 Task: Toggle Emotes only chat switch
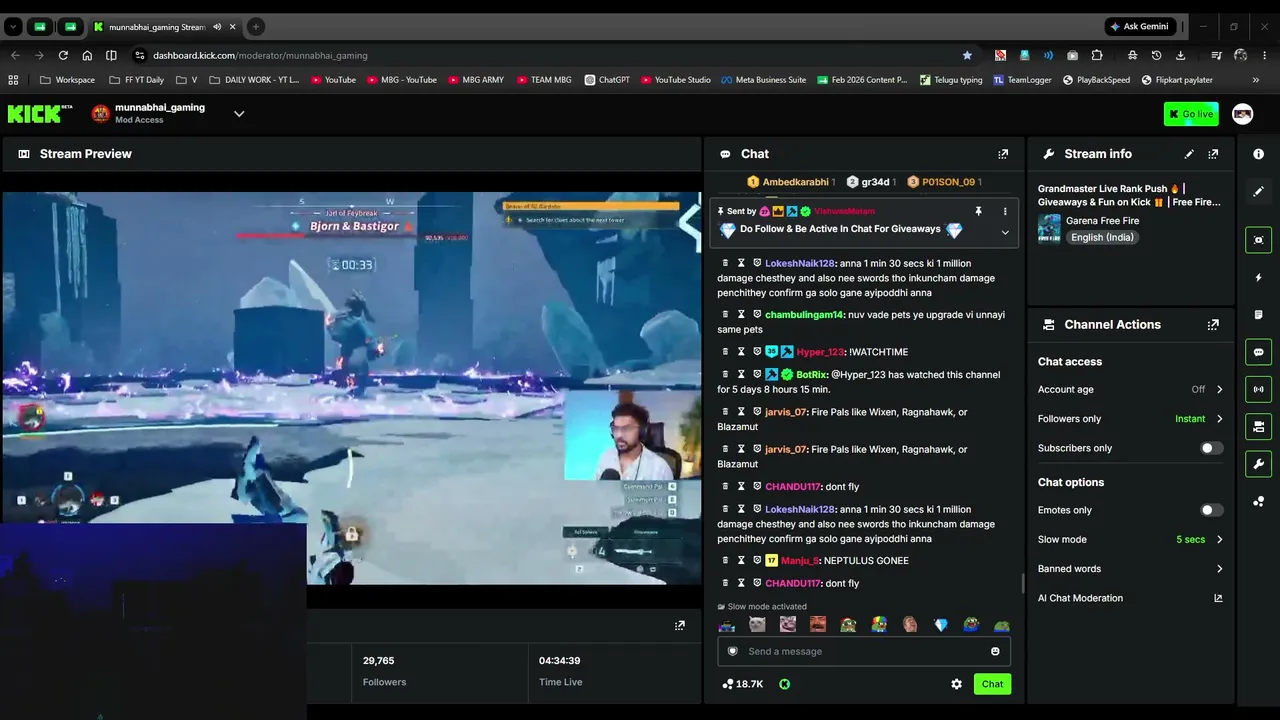click(x=1211, y=510)
